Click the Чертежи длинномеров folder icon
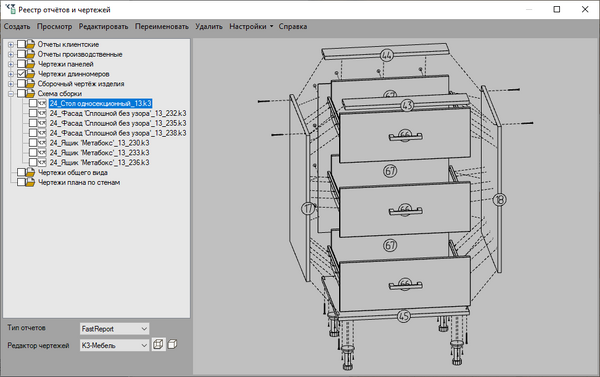The image size is (600, 377). (30, 73)
